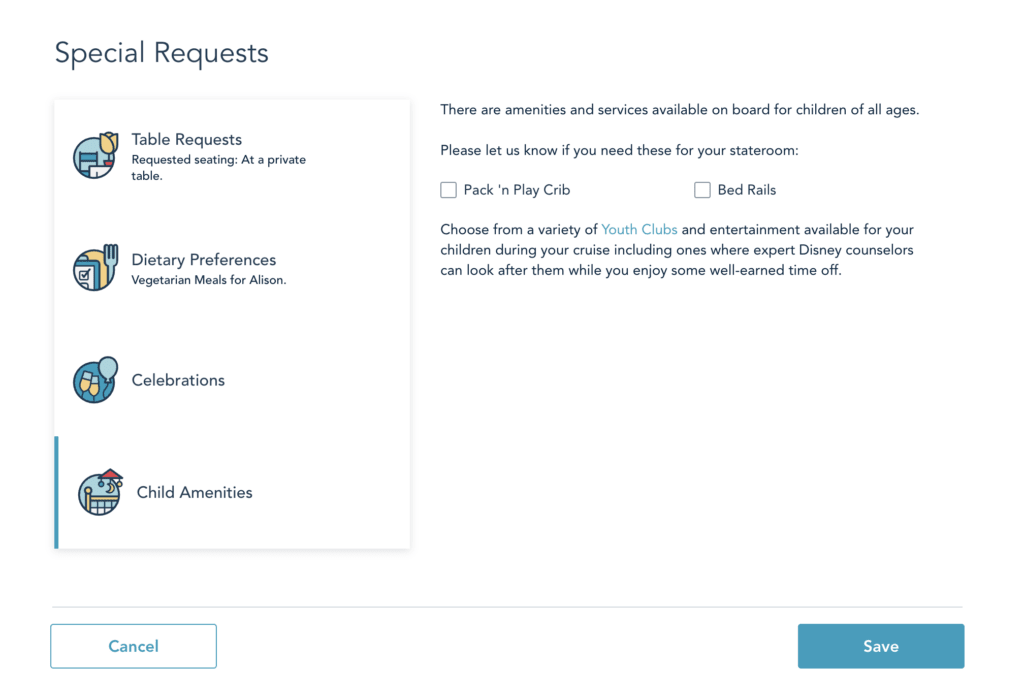This screenshot has height=698, width=1024.
Task: Click the Pack 'n Play Crib label text
Action: pyautogui.click(x=517, y=190)
